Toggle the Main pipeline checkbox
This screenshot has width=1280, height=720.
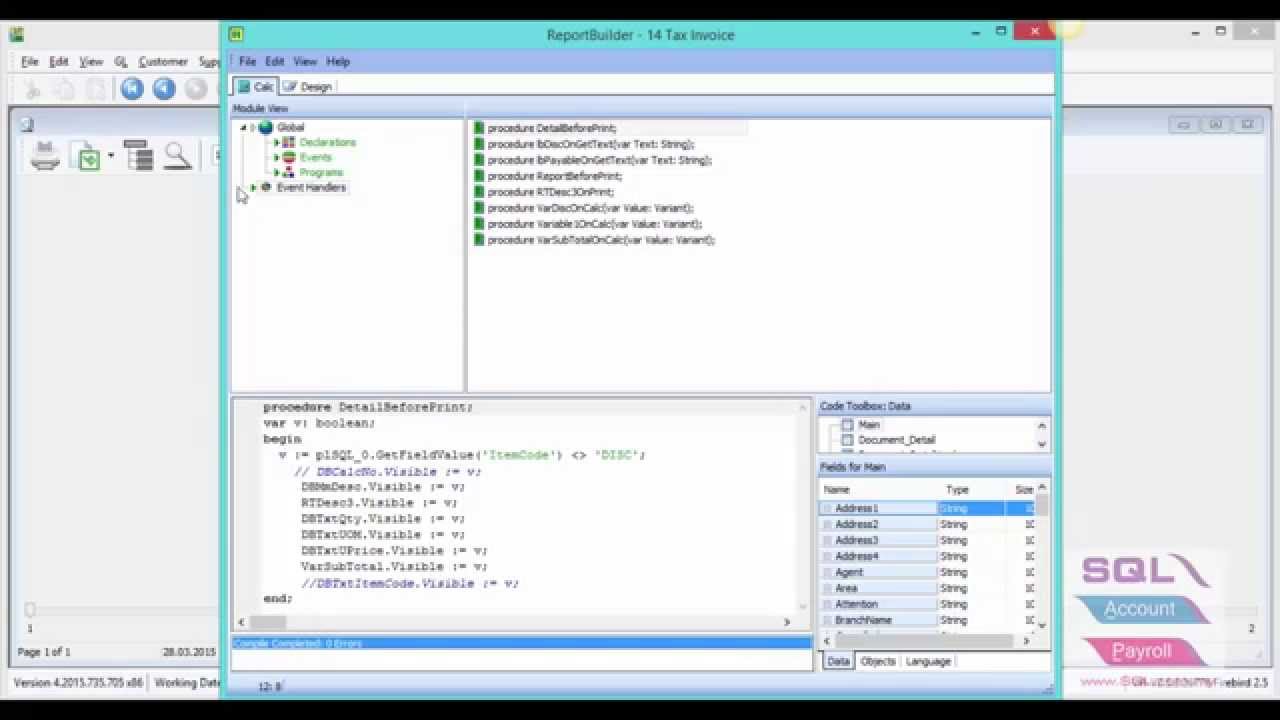click(848, 425)
